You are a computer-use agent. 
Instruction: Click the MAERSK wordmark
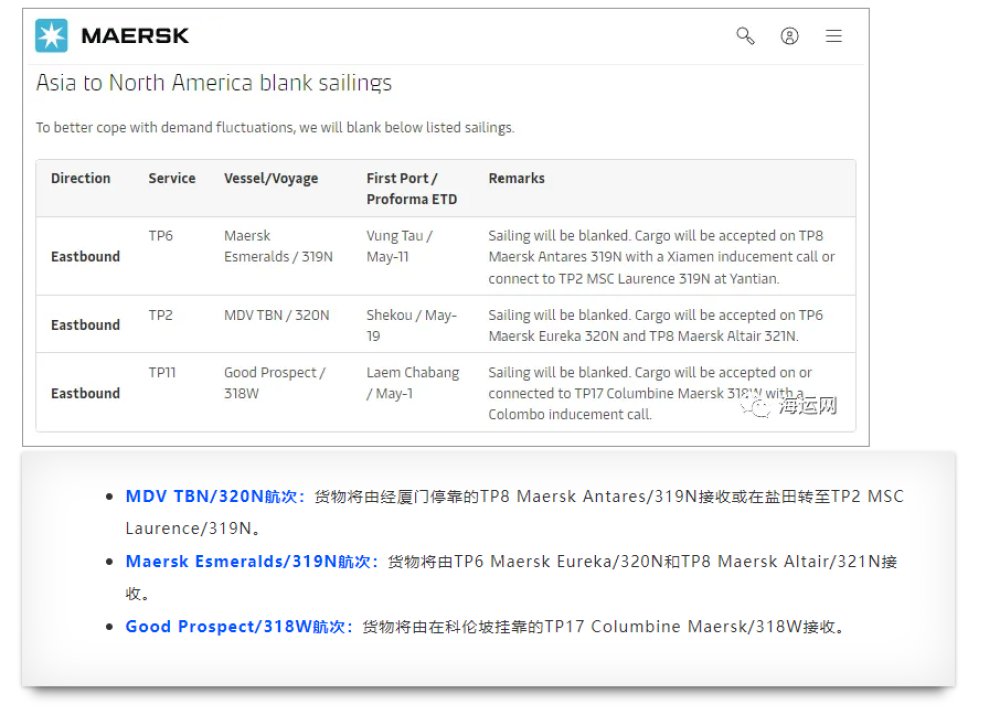point(135,36)
